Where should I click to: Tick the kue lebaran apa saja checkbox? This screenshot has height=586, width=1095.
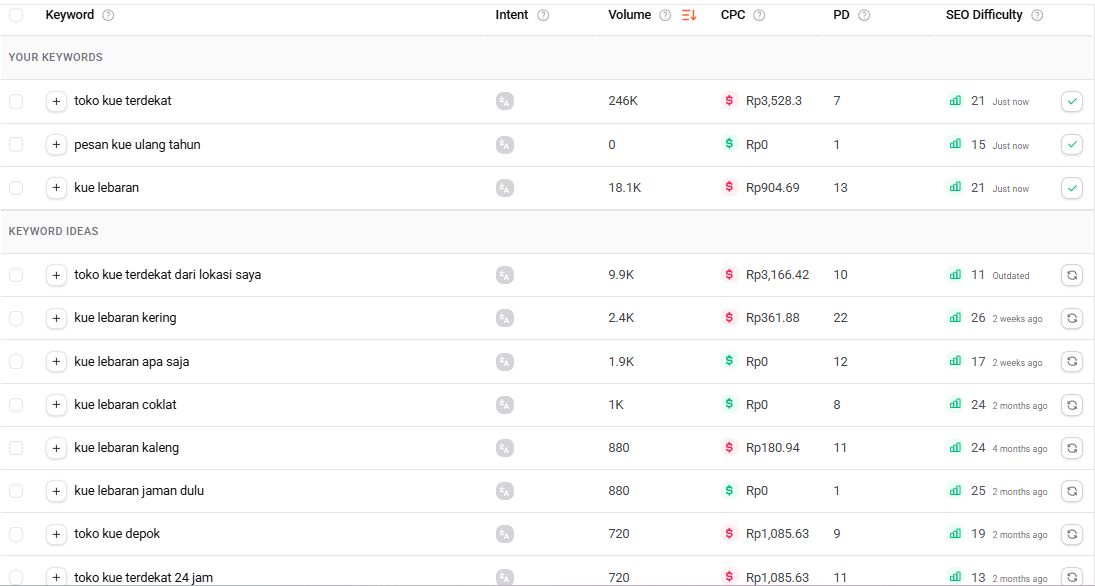16,362
